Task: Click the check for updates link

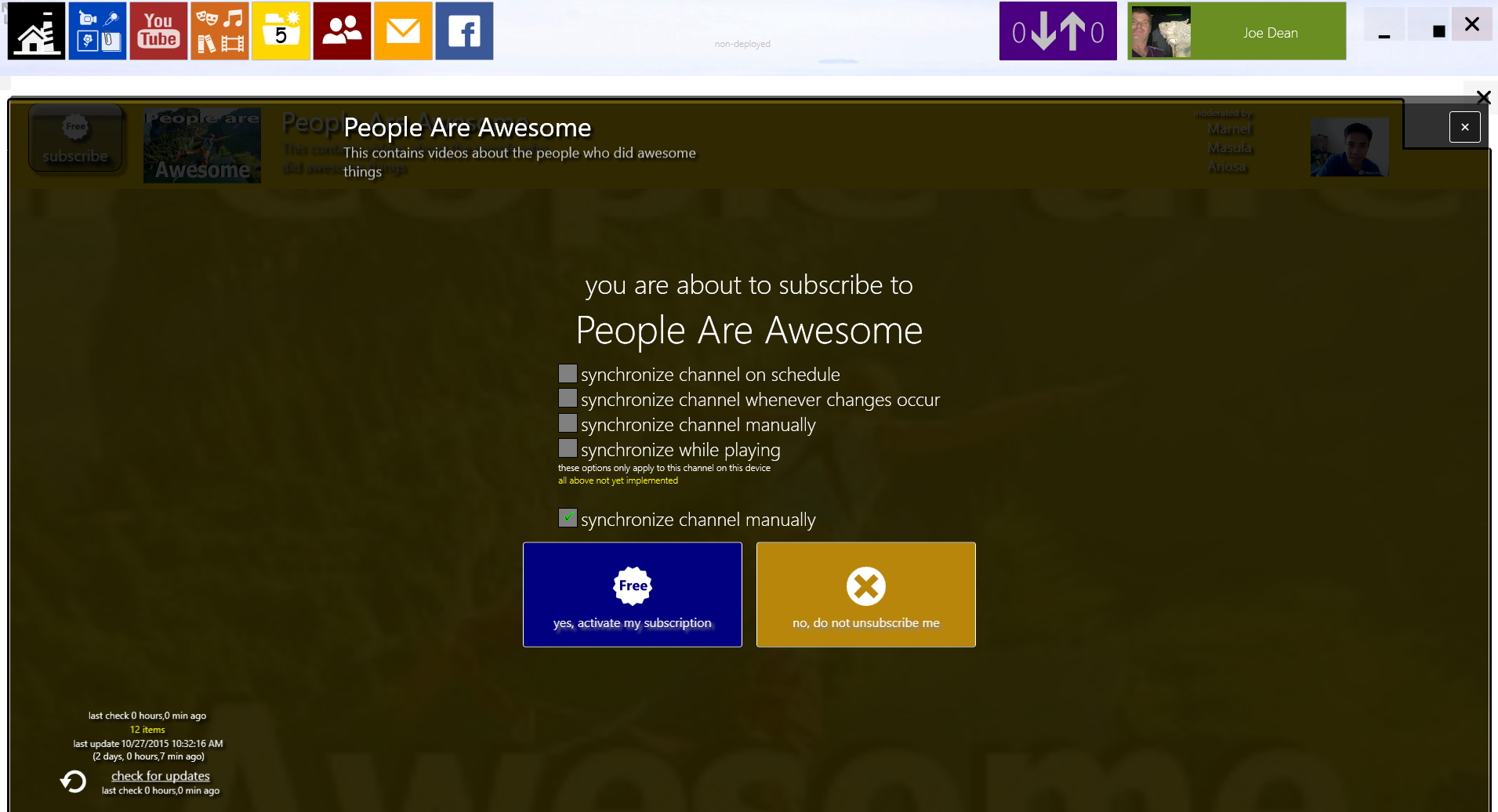Action: point(161,776)
